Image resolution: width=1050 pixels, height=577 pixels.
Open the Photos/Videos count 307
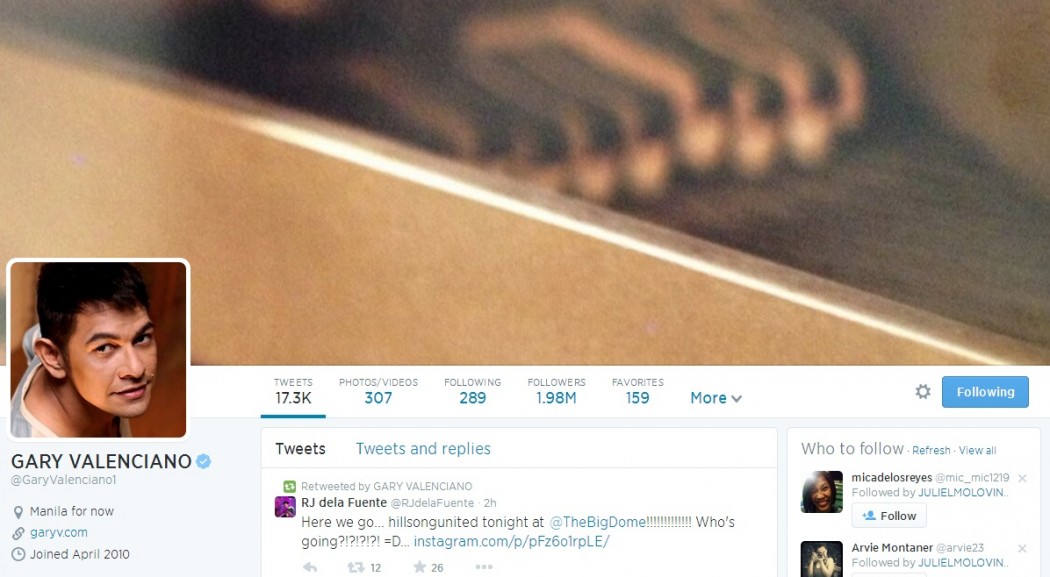pyautogui.click(x=378, y=391)
